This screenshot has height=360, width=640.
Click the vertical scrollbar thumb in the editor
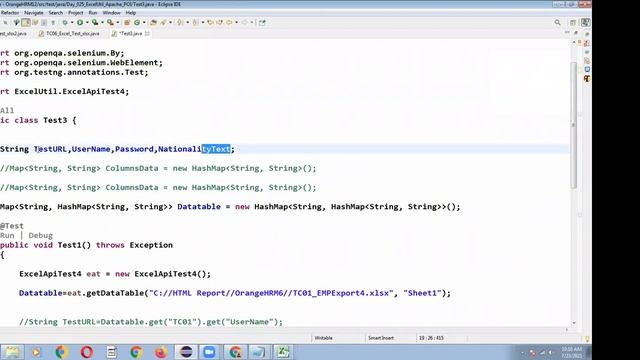coord(573,124)
